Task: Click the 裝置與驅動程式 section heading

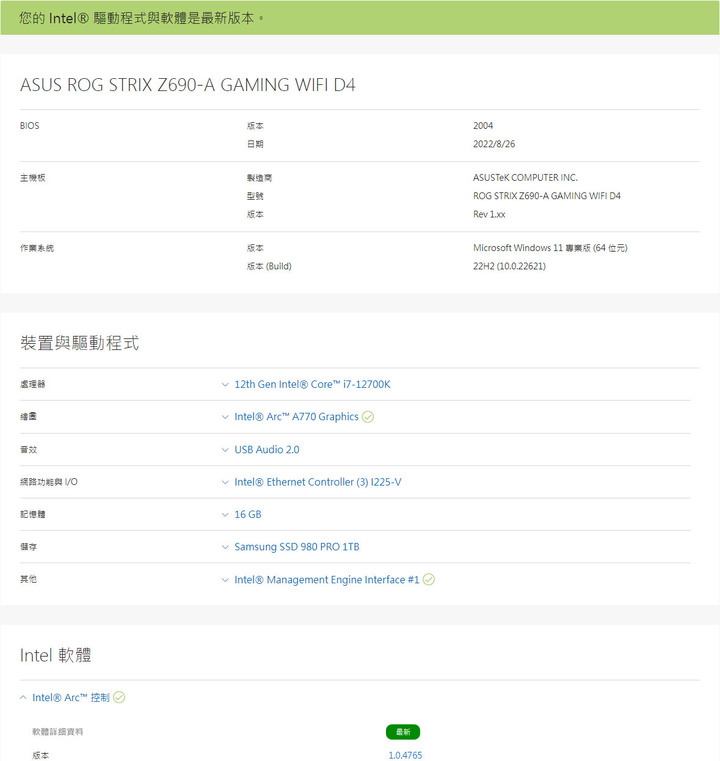Action: click(80, 343)
